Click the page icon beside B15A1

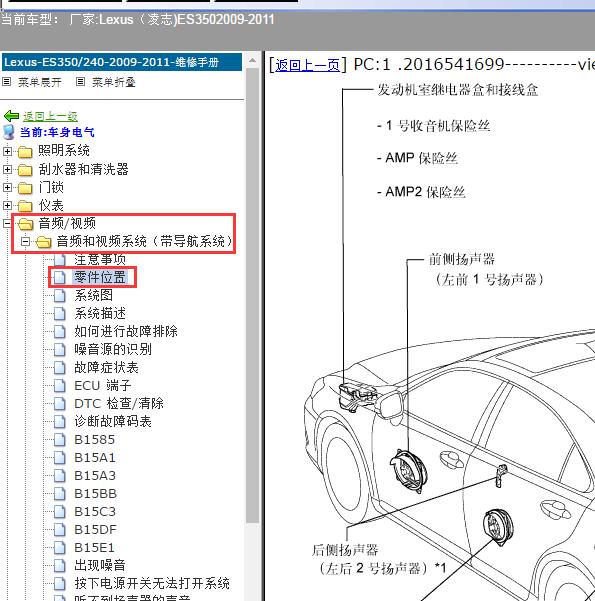pos(59,457)
